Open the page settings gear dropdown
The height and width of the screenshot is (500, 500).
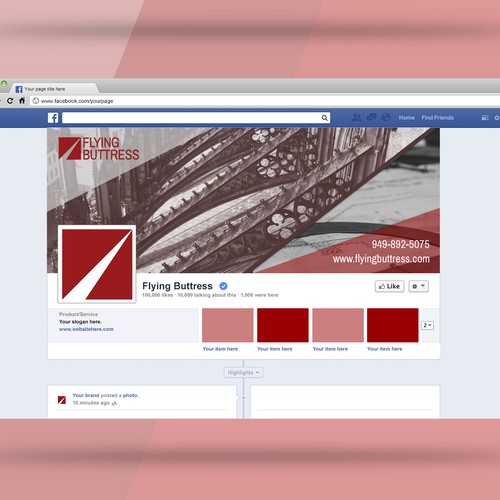coord(419,286)
